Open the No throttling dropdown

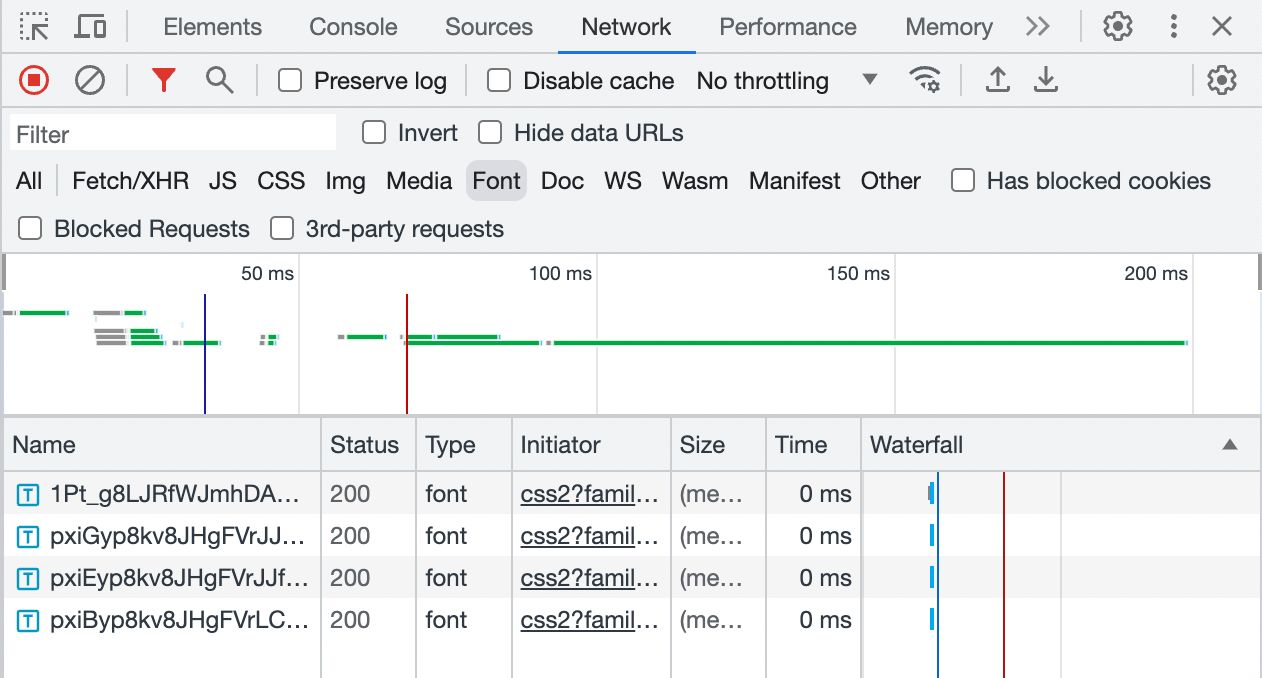[787, 80]
